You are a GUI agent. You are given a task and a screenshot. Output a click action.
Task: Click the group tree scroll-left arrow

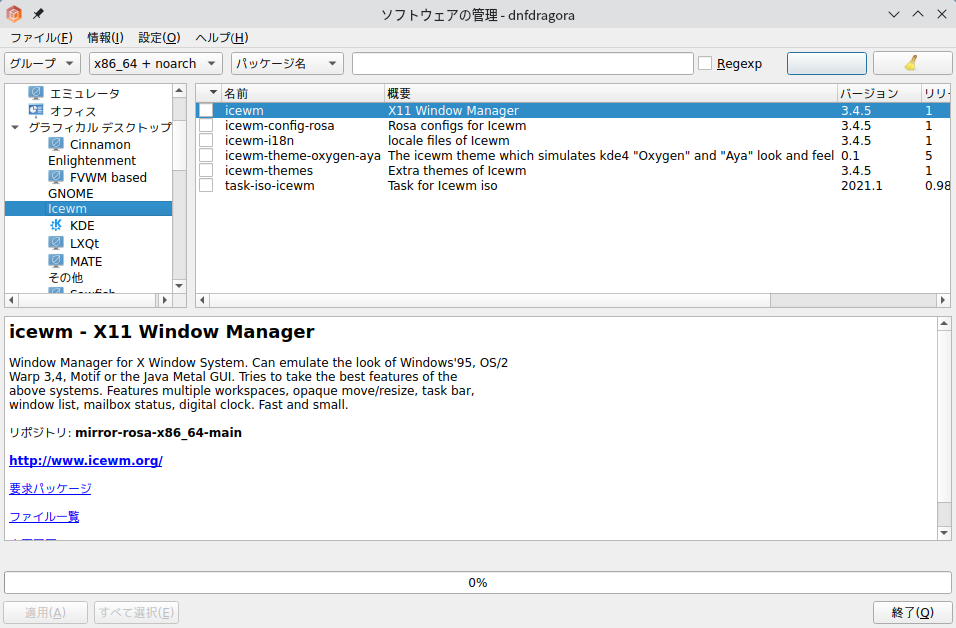pyautogui.click(x=12, y=300)
